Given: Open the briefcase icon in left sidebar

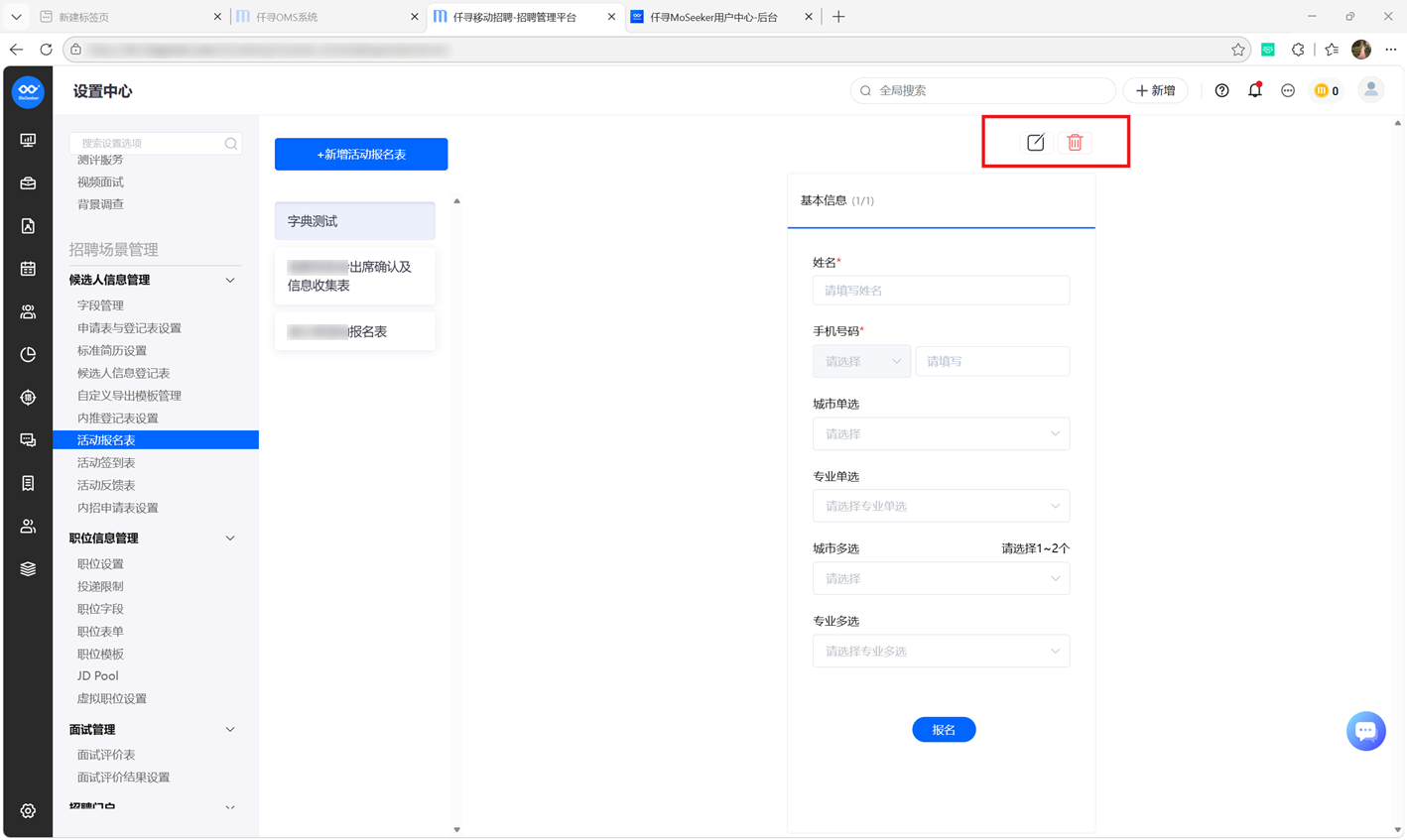Looking at the screenshot, I should (28, 183).
